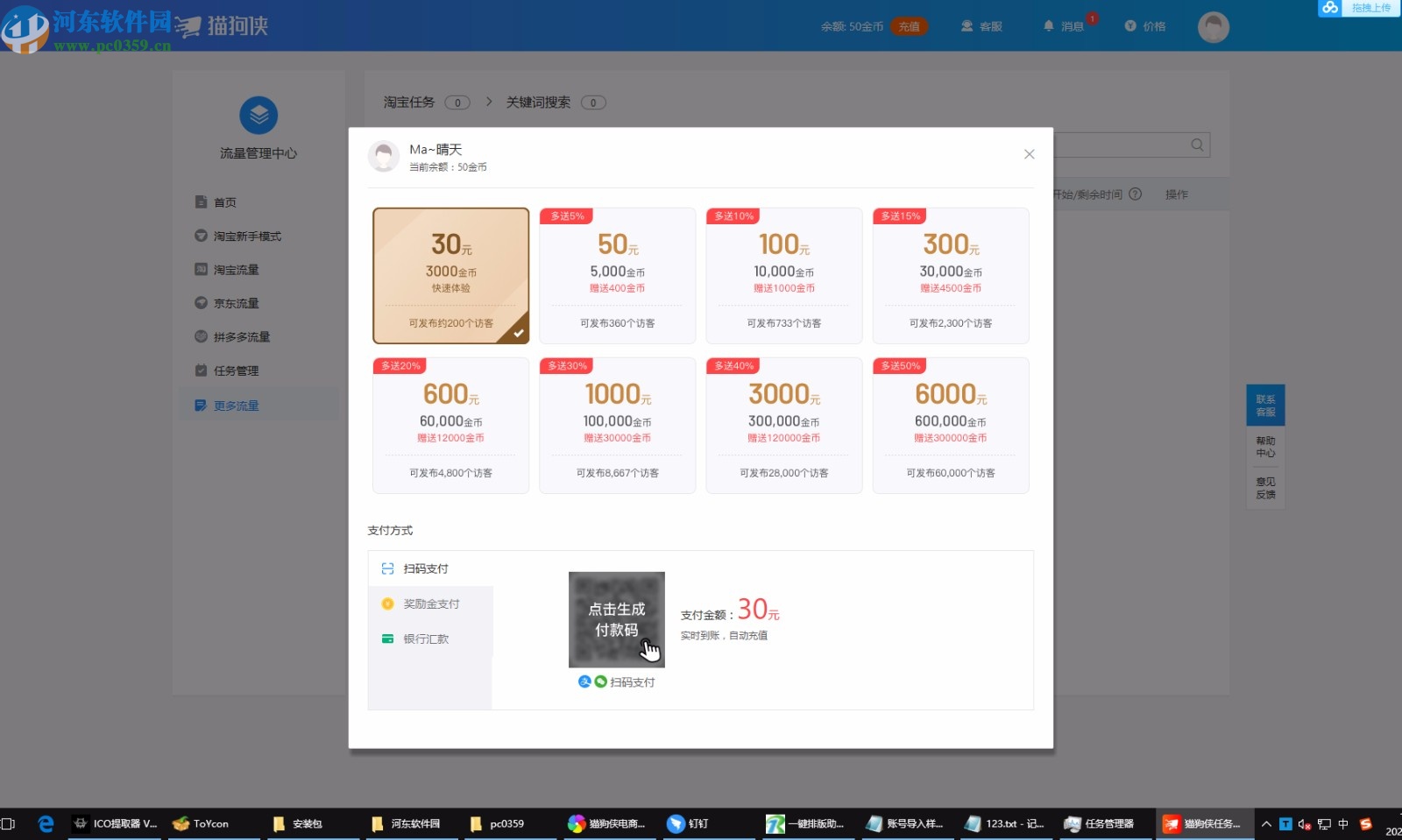Image resolution: width=1402 pixels, height=840 pixels.
Task: Click the 价格 pricing icon in header
Action: click(x=1130, y=26)
